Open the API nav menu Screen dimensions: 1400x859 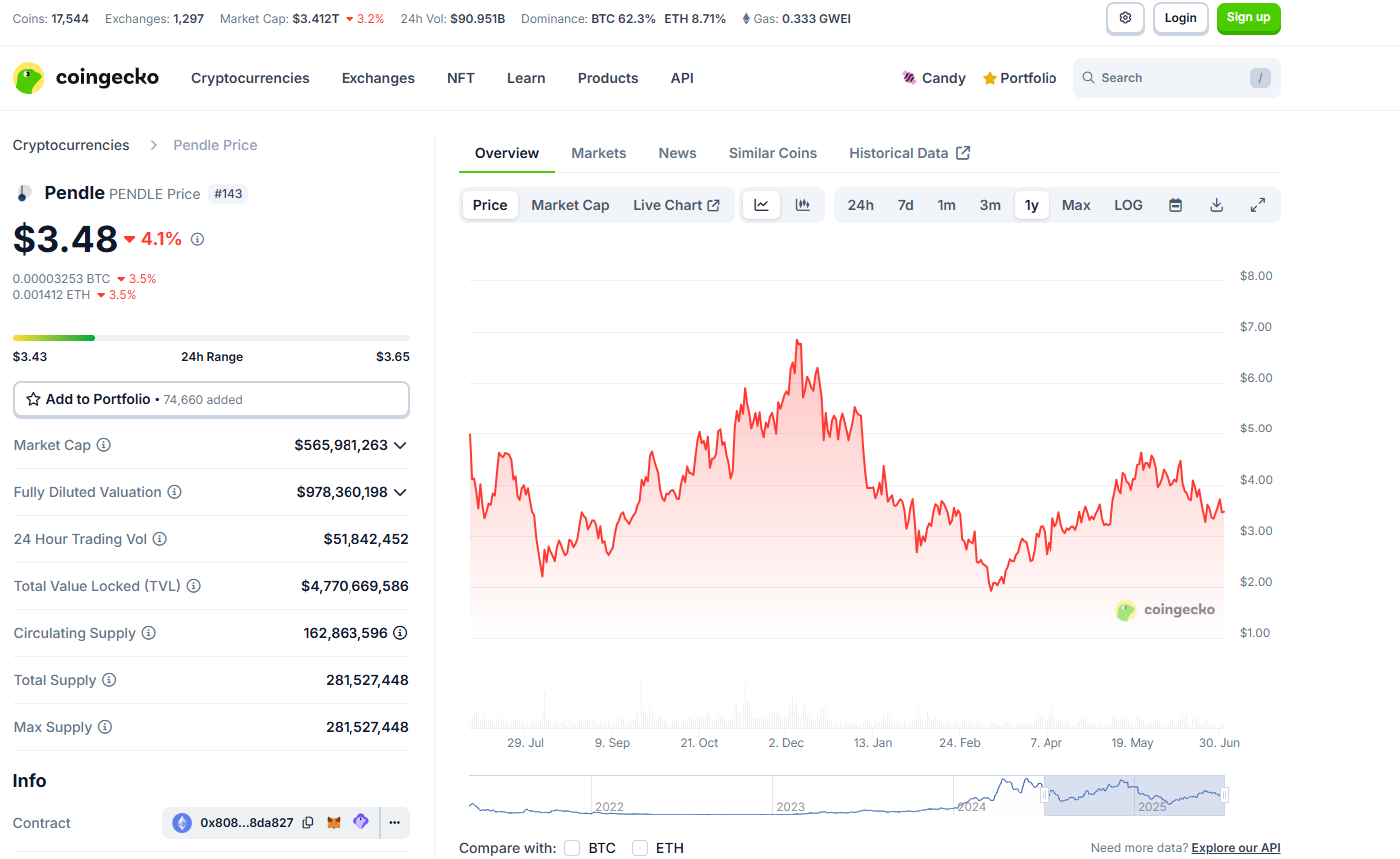click(682, 78)
